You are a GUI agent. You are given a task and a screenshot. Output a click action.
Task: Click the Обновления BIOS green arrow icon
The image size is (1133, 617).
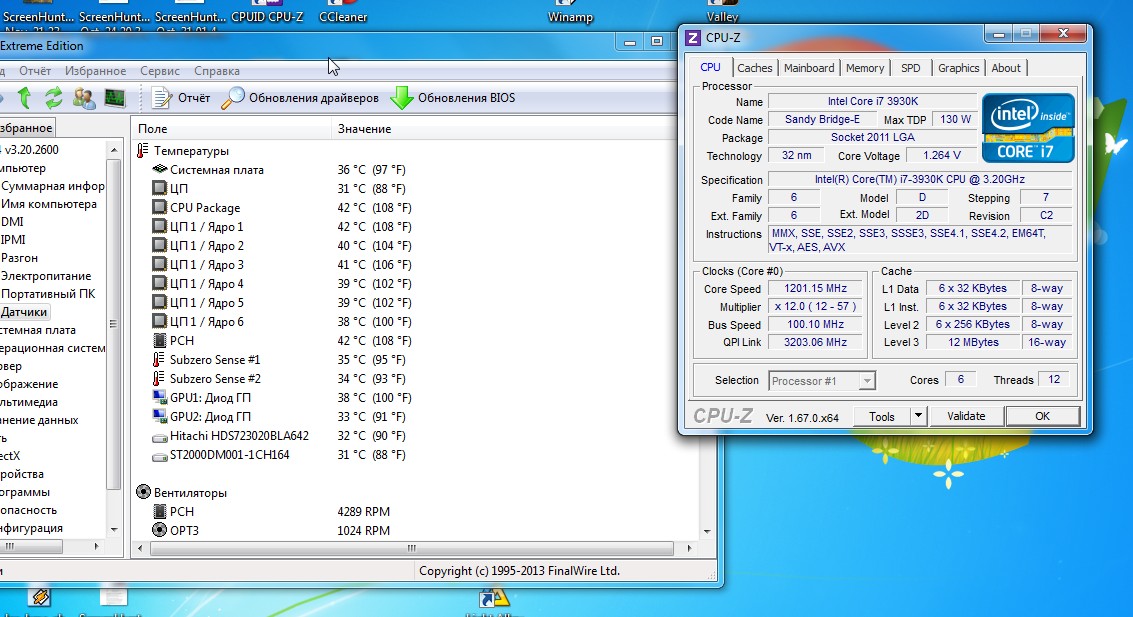click(x=402, y=98)
